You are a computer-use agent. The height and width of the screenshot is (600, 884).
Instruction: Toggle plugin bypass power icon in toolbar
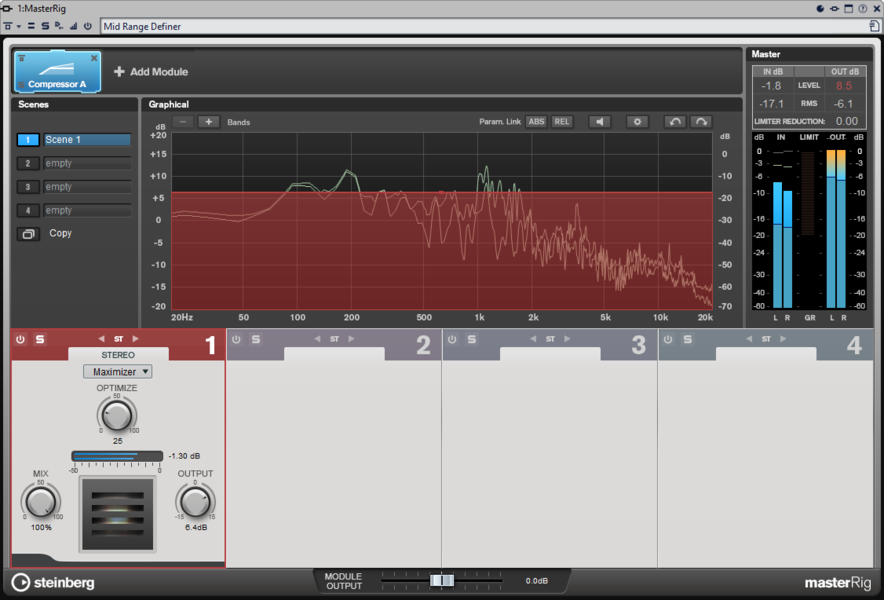(x=88, y=26)
